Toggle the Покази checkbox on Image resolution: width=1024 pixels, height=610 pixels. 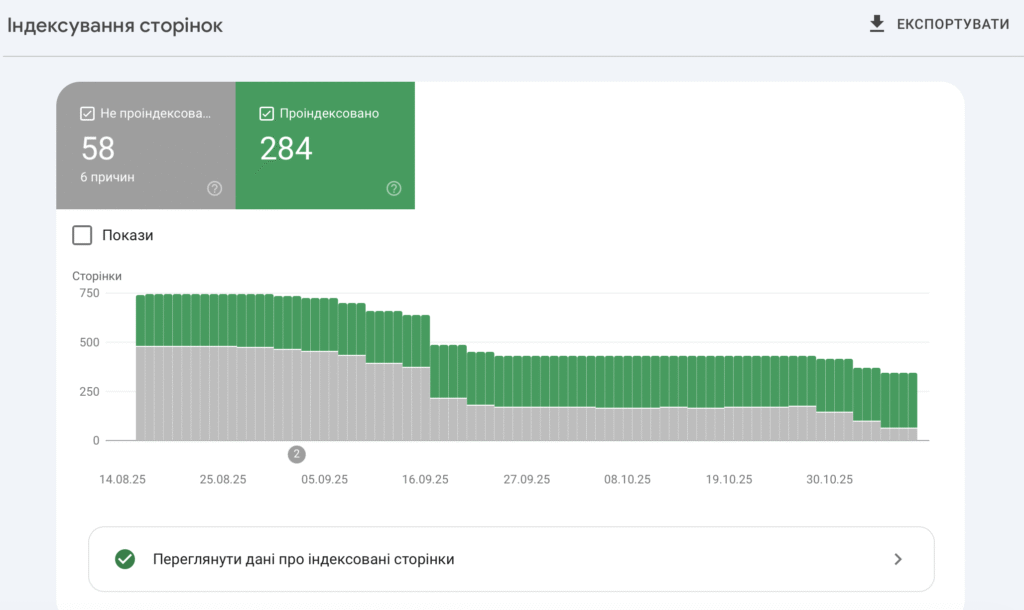click(81, 235)
